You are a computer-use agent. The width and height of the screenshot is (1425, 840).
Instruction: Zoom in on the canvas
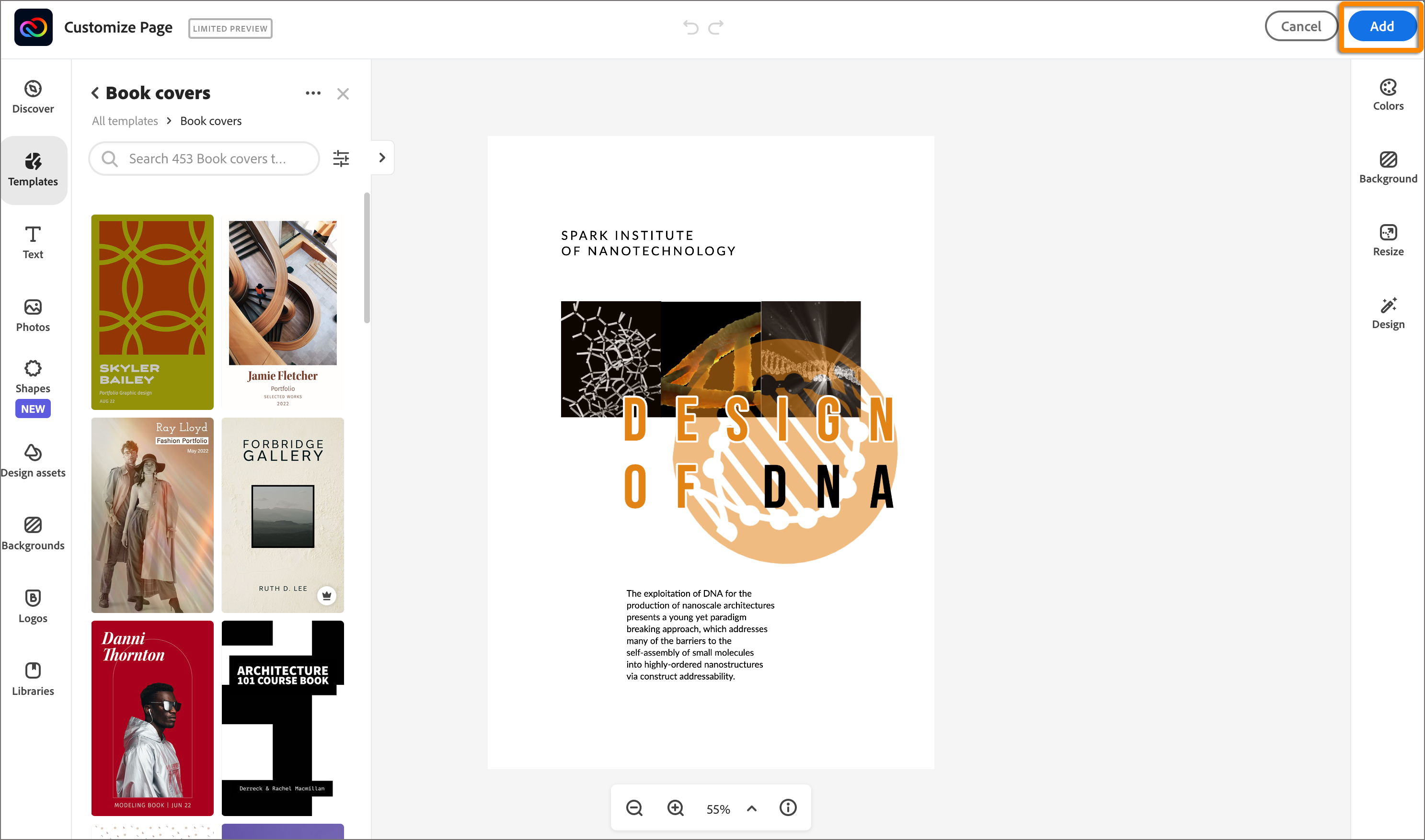pos(675,808)
